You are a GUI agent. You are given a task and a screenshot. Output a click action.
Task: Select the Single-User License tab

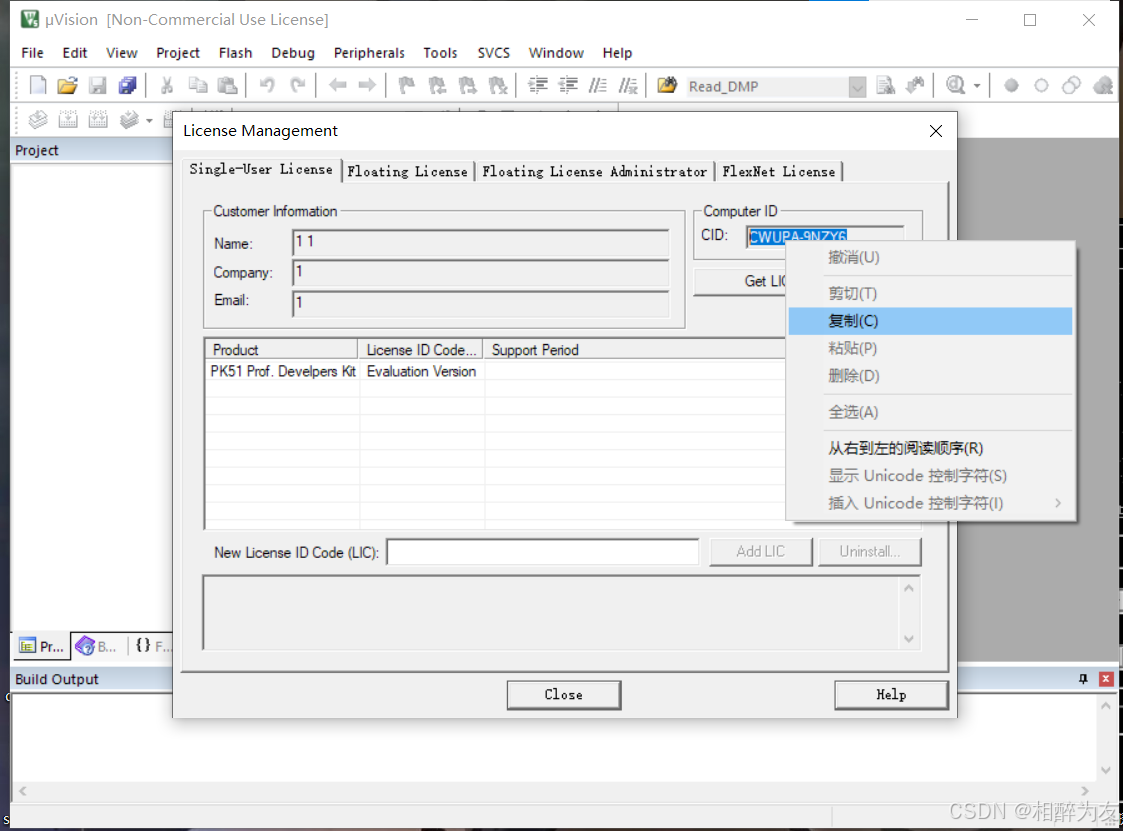[x=261, y=169]
